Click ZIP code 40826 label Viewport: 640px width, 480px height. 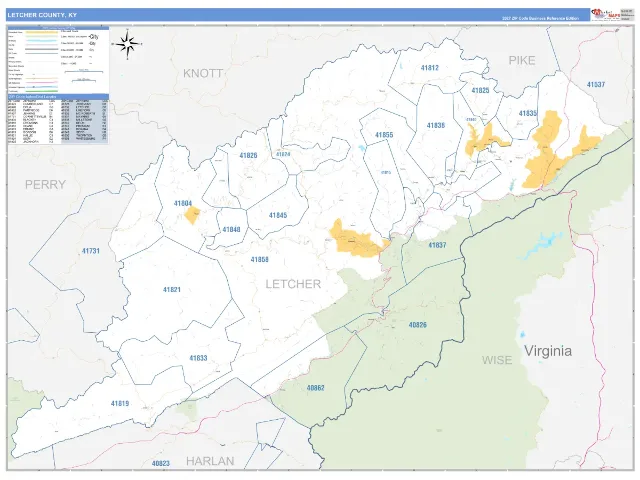pyautogui.click(x=418, y=325)
